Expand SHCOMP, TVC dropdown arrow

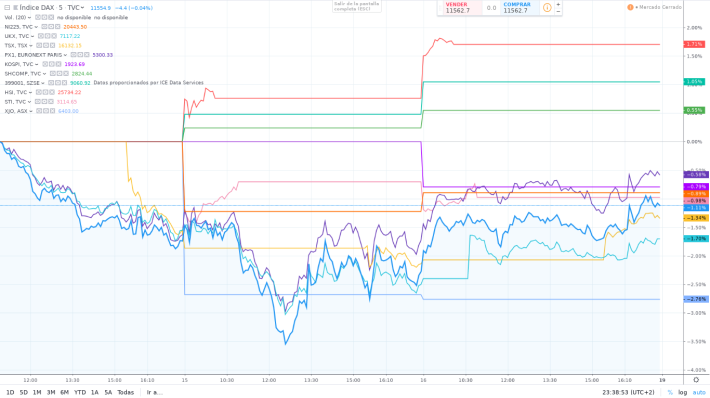(44, 74)
